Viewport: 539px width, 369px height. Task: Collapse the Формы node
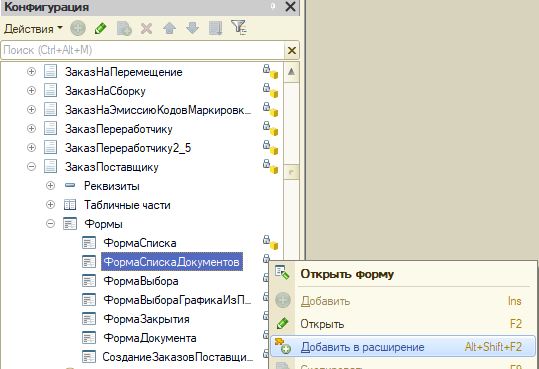pyautogui.click(x=50, y=224)
